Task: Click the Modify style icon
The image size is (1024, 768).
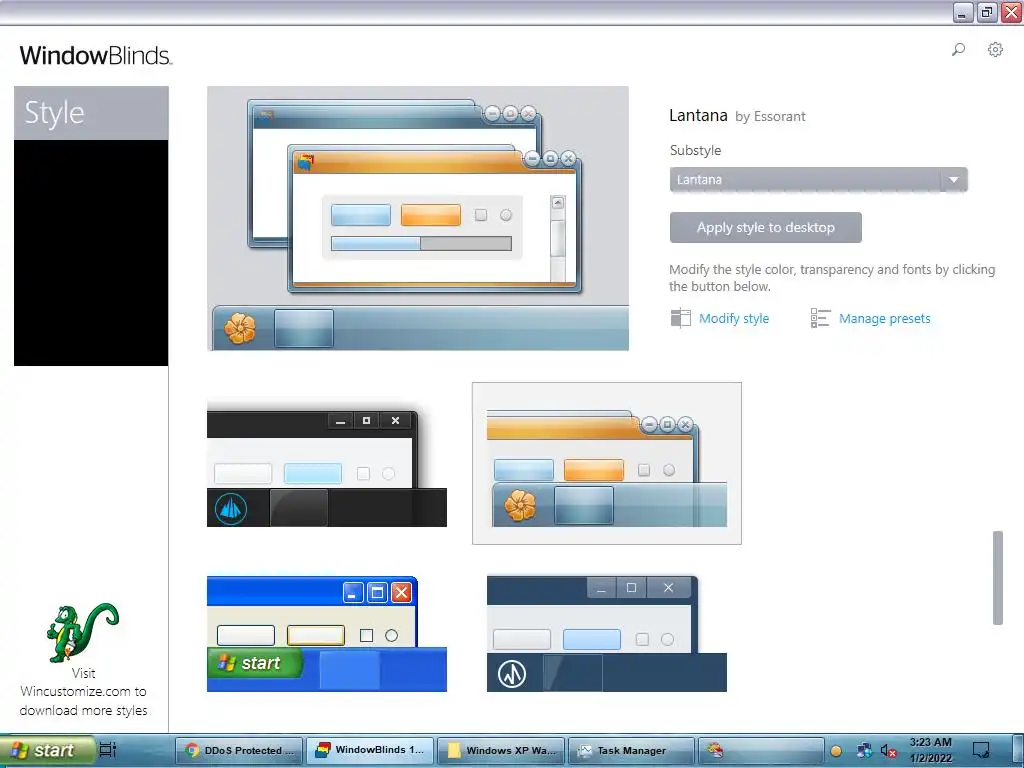Action: click(x=680, y=318)
